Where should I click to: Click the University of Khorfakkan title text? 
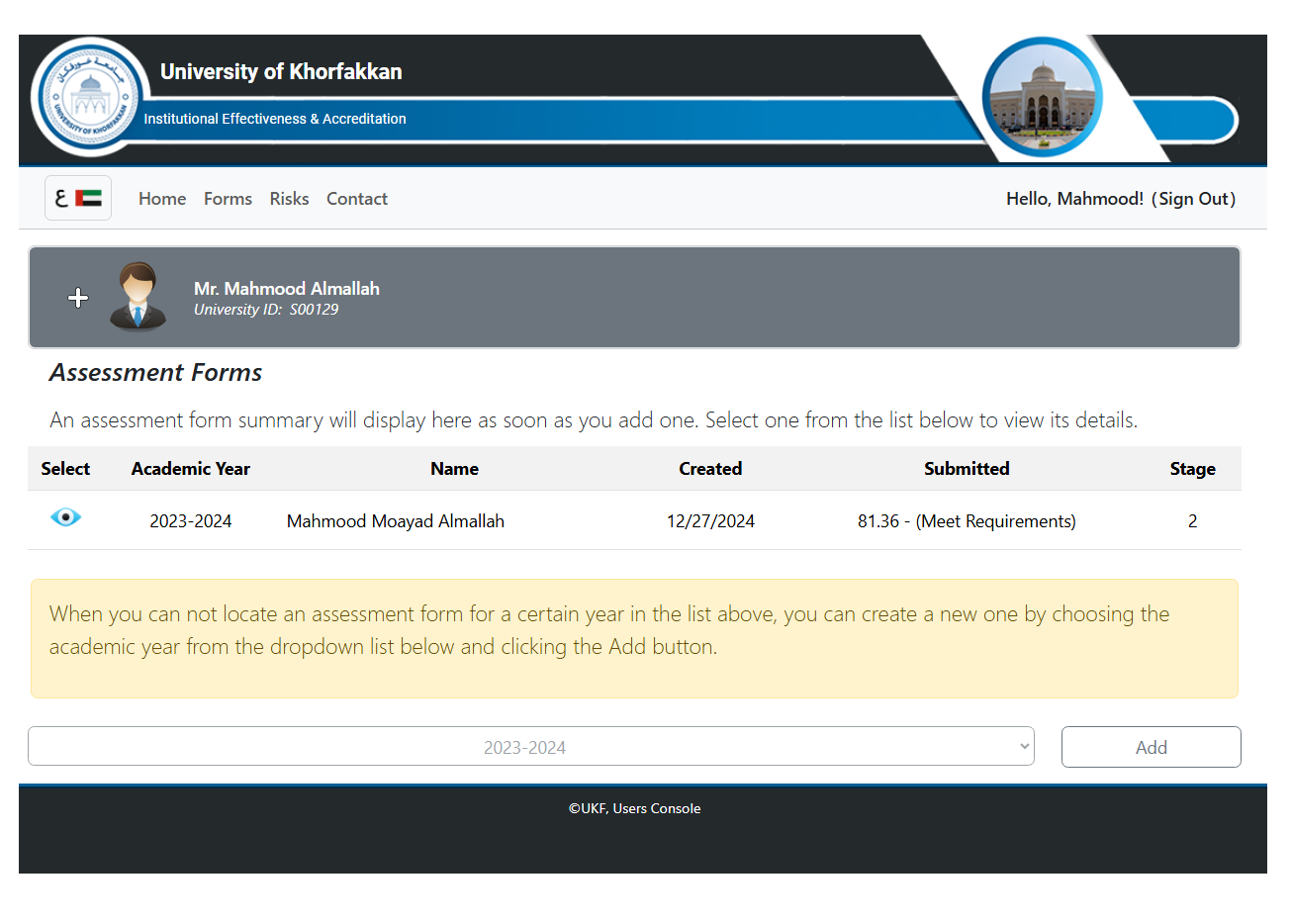(281, 72)
